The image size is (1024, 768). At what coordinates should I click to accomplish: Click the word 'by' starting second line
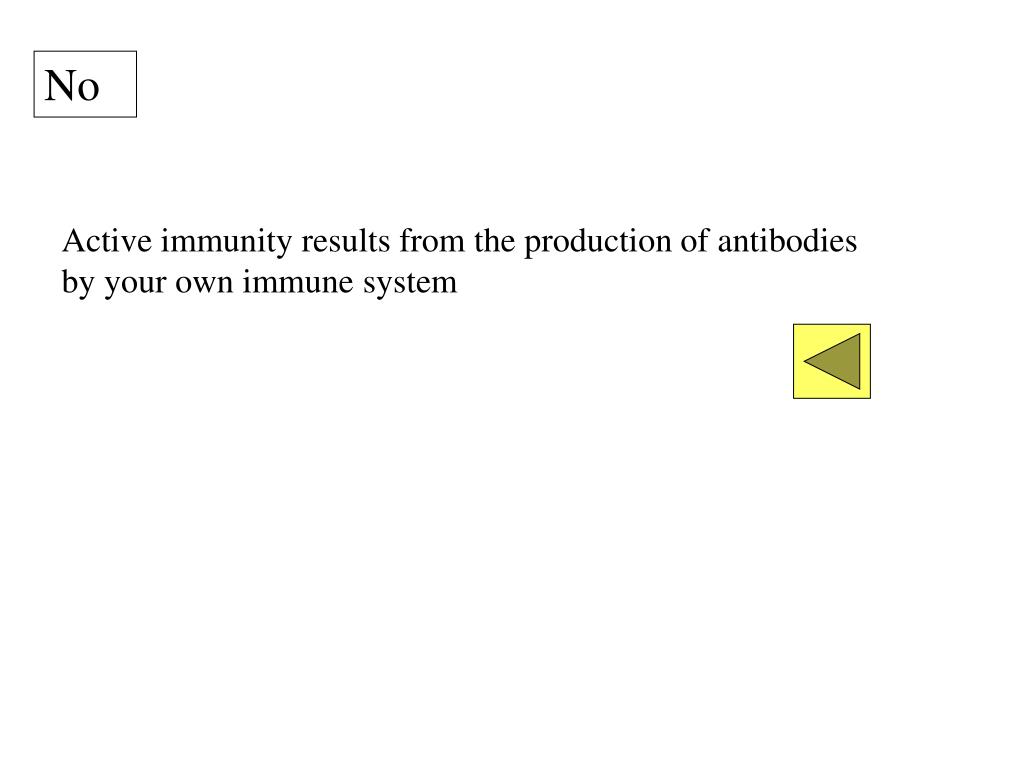pos(78,283)
